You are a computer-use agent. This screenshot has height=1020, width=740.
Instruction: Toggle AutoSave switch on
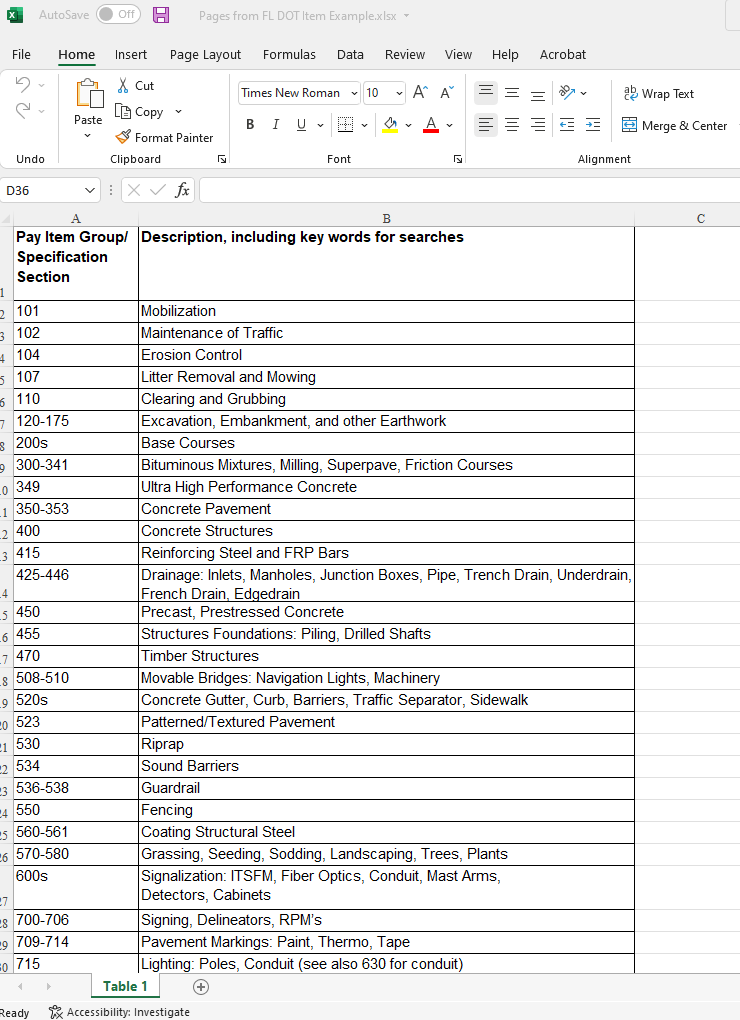118,14
